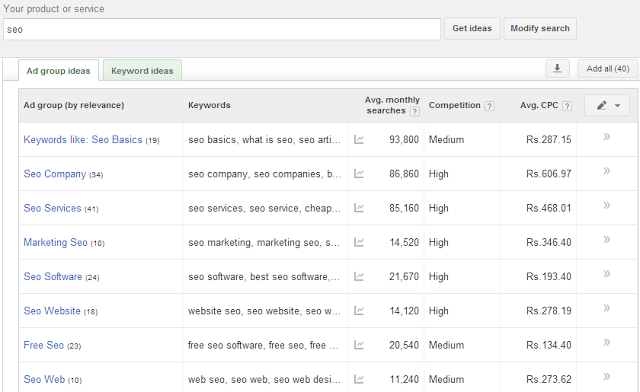Sort by Ad group (by relevance) header

74,105
